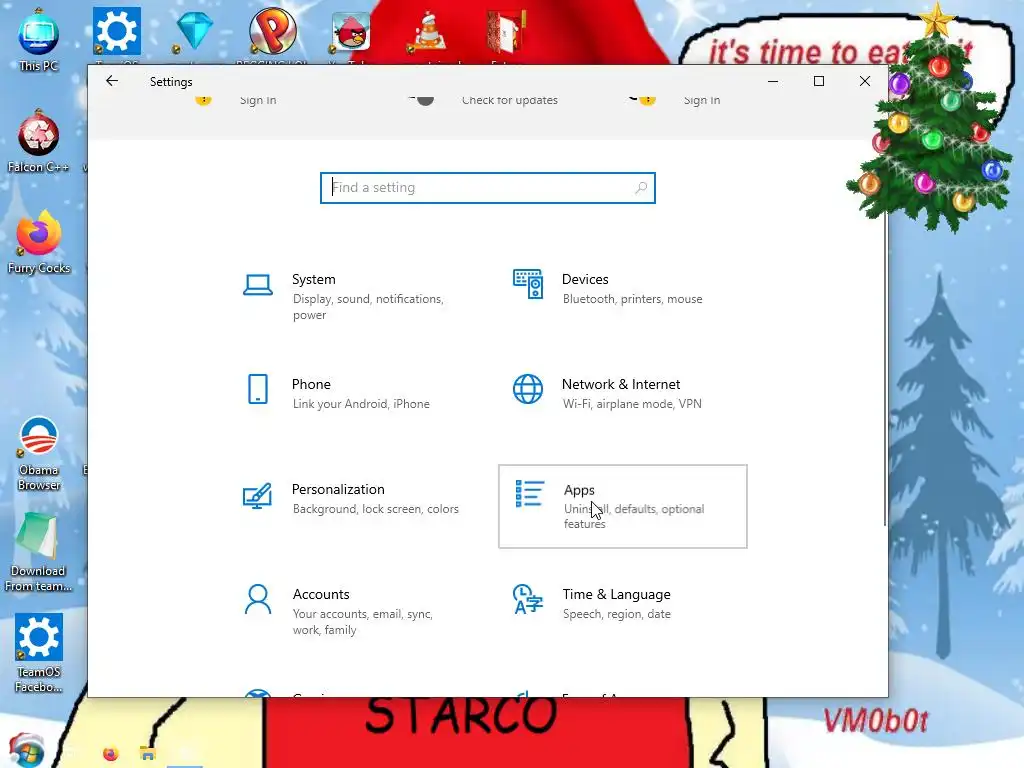Select the blue diamond desktop icon

195,31
